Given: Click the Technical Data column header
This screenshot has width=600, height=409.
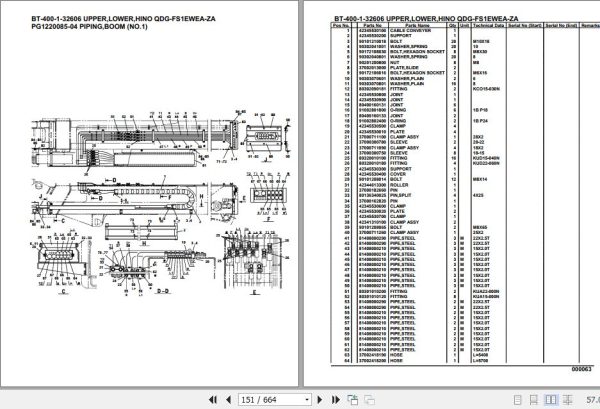Looking at the screenshot, I should pos(488,25).
